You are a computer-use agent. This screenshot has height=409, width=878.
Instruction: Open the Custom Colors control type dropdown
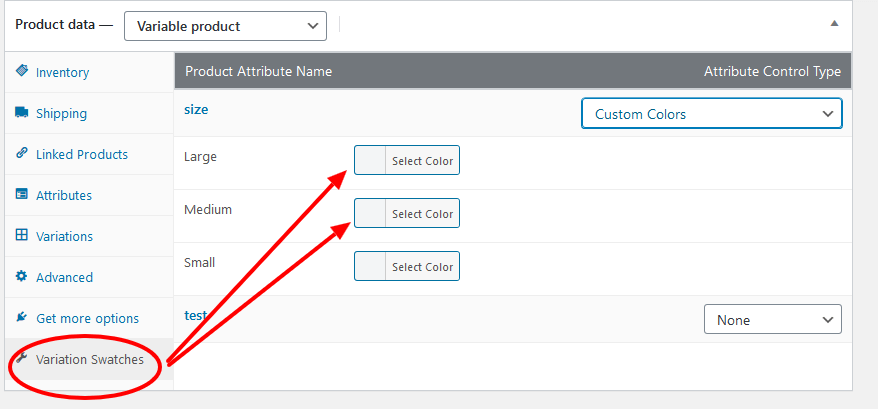711,114
